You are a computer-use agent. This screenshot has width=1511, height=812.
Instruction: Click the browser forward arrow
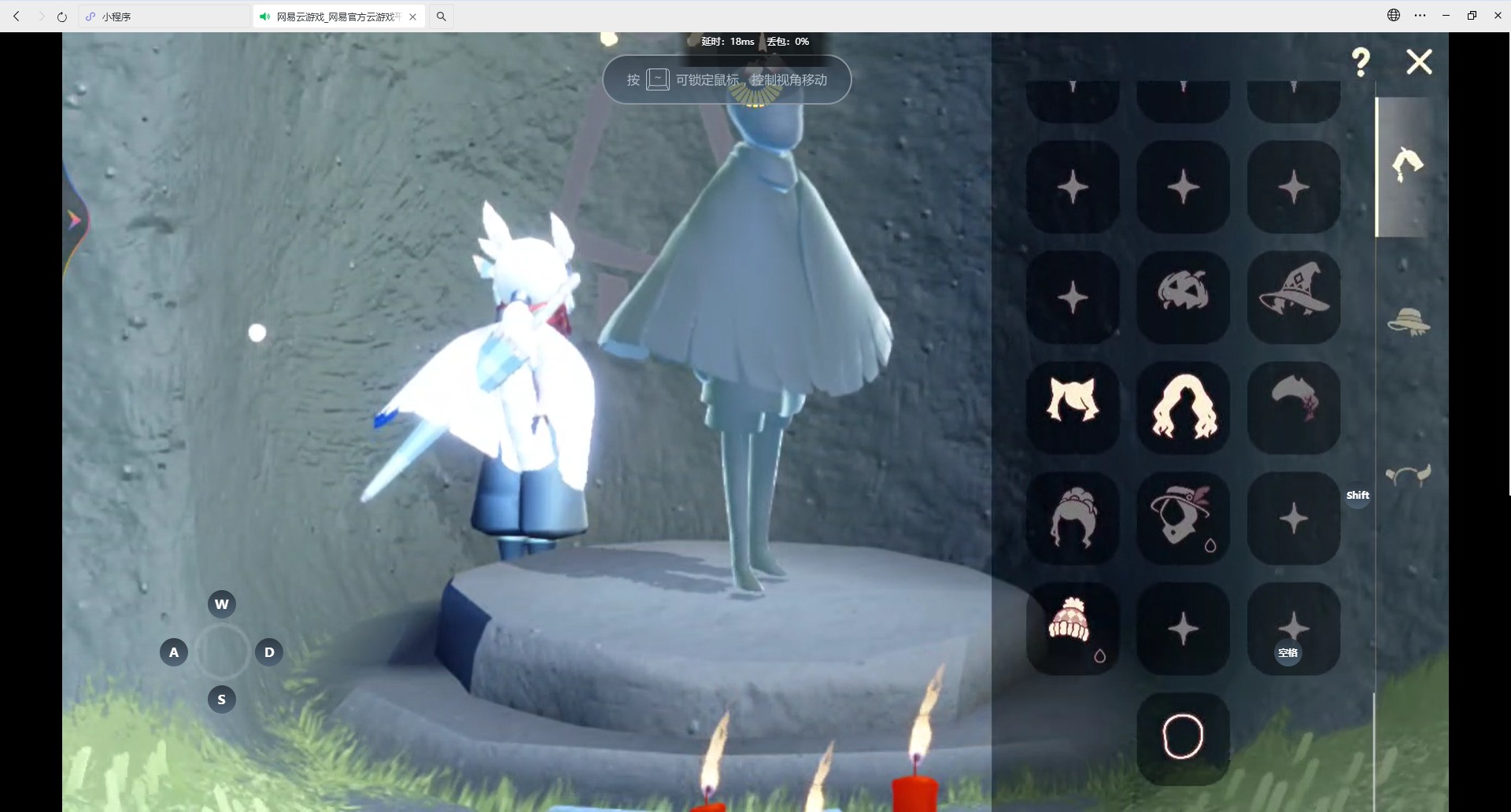click(41, 16)
